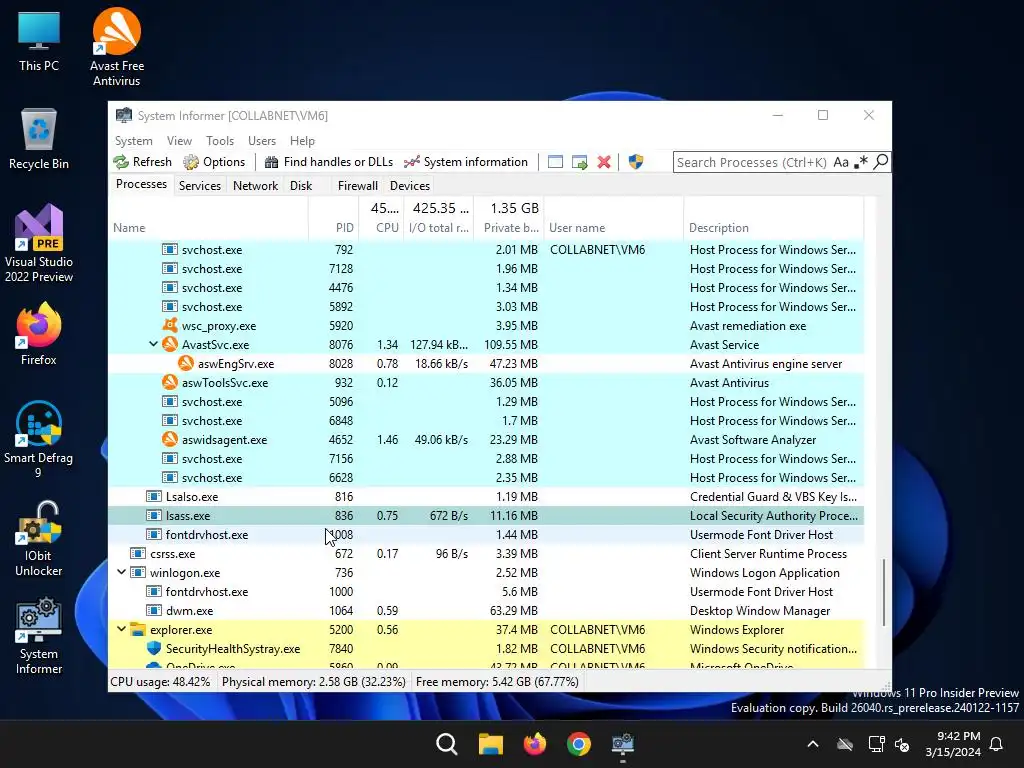Click the aswidsagent.exe process icon

pyautogui.click(x=170, y=440)
